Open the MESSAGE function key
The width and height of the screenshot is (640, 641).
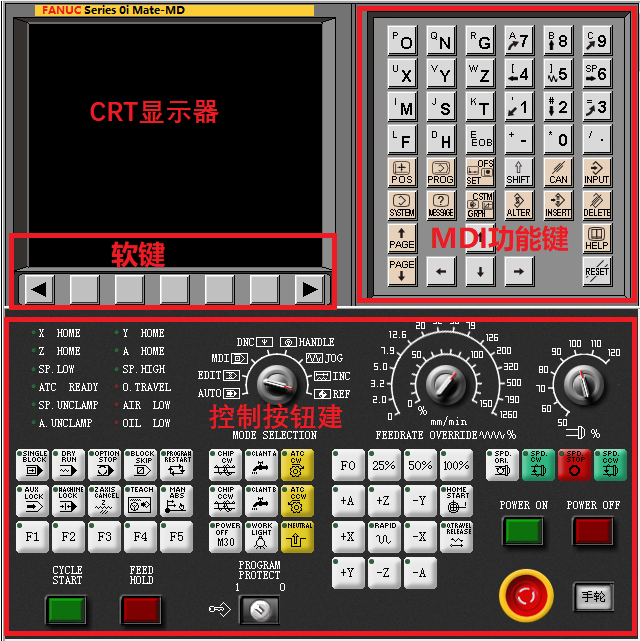click(x=441, y=206)
